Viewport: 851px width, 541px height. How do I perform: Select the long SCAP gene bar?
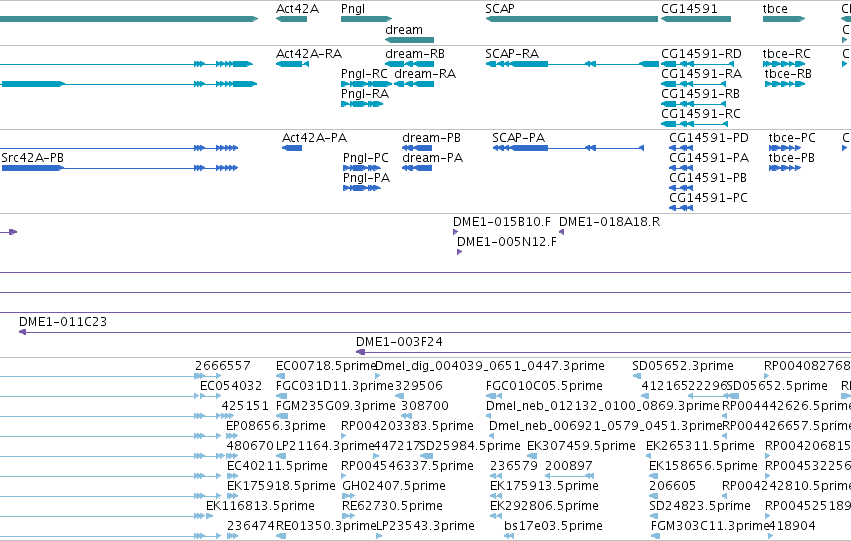point(571,19)
